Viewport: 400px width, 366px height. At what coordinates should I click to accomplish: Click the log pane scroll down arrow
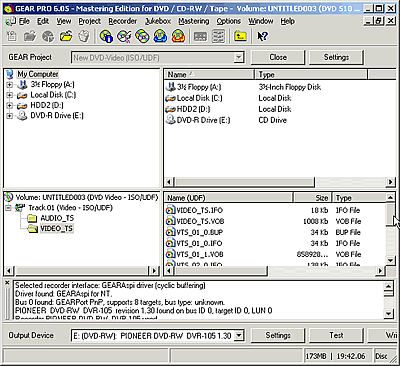(389, 313)
